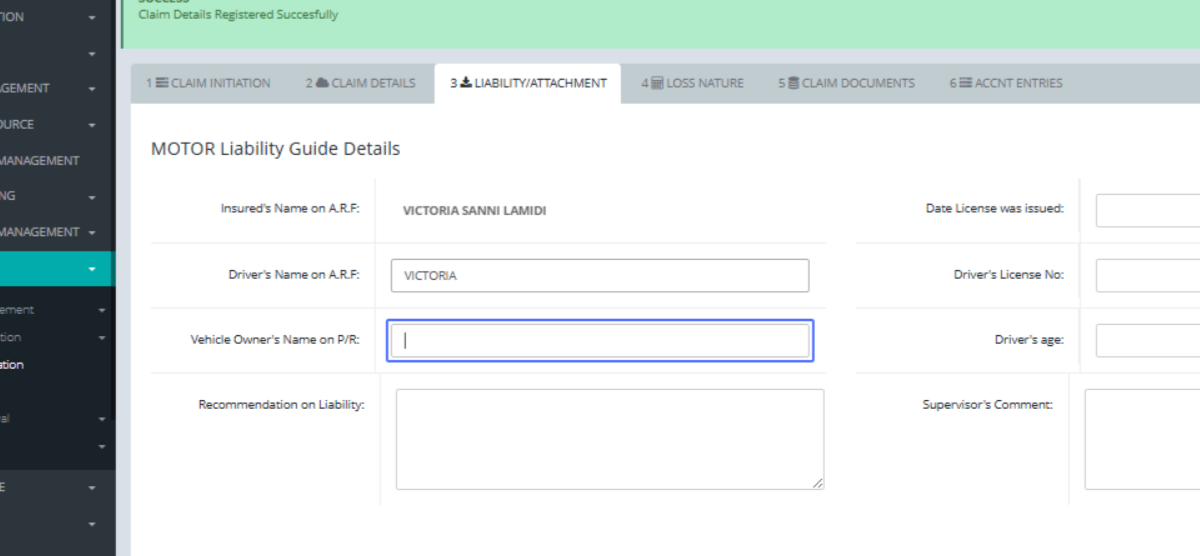Click the calculator icon on Loss Nature tab

[x=657, y=84]
